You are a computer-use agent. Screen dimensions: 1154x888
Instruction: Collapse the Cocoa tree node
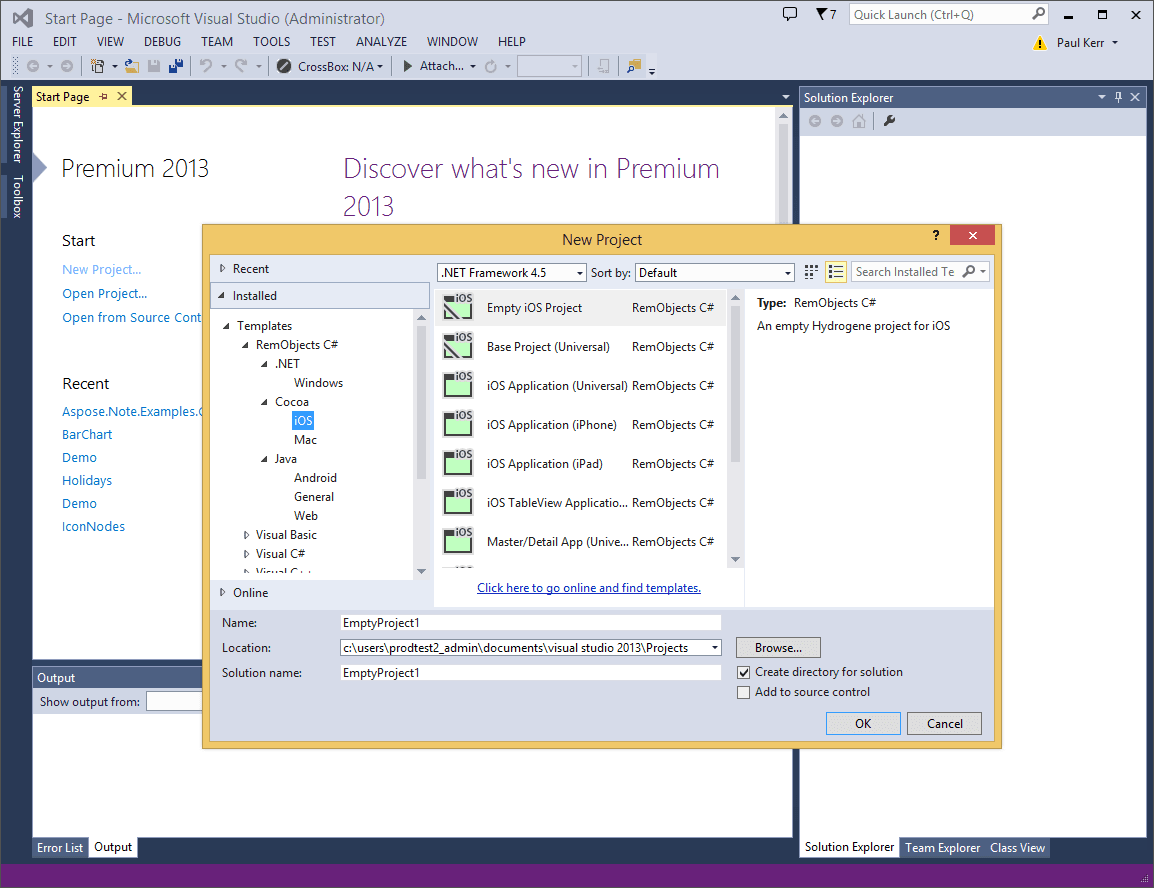pyautogui.click(x=264, y=402)
